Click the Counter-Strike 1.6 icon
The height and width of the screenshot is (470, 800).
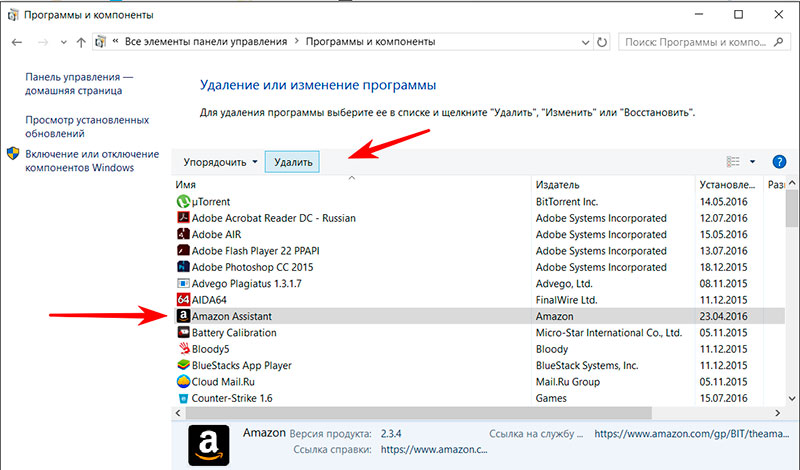click(x=183, y=398)
